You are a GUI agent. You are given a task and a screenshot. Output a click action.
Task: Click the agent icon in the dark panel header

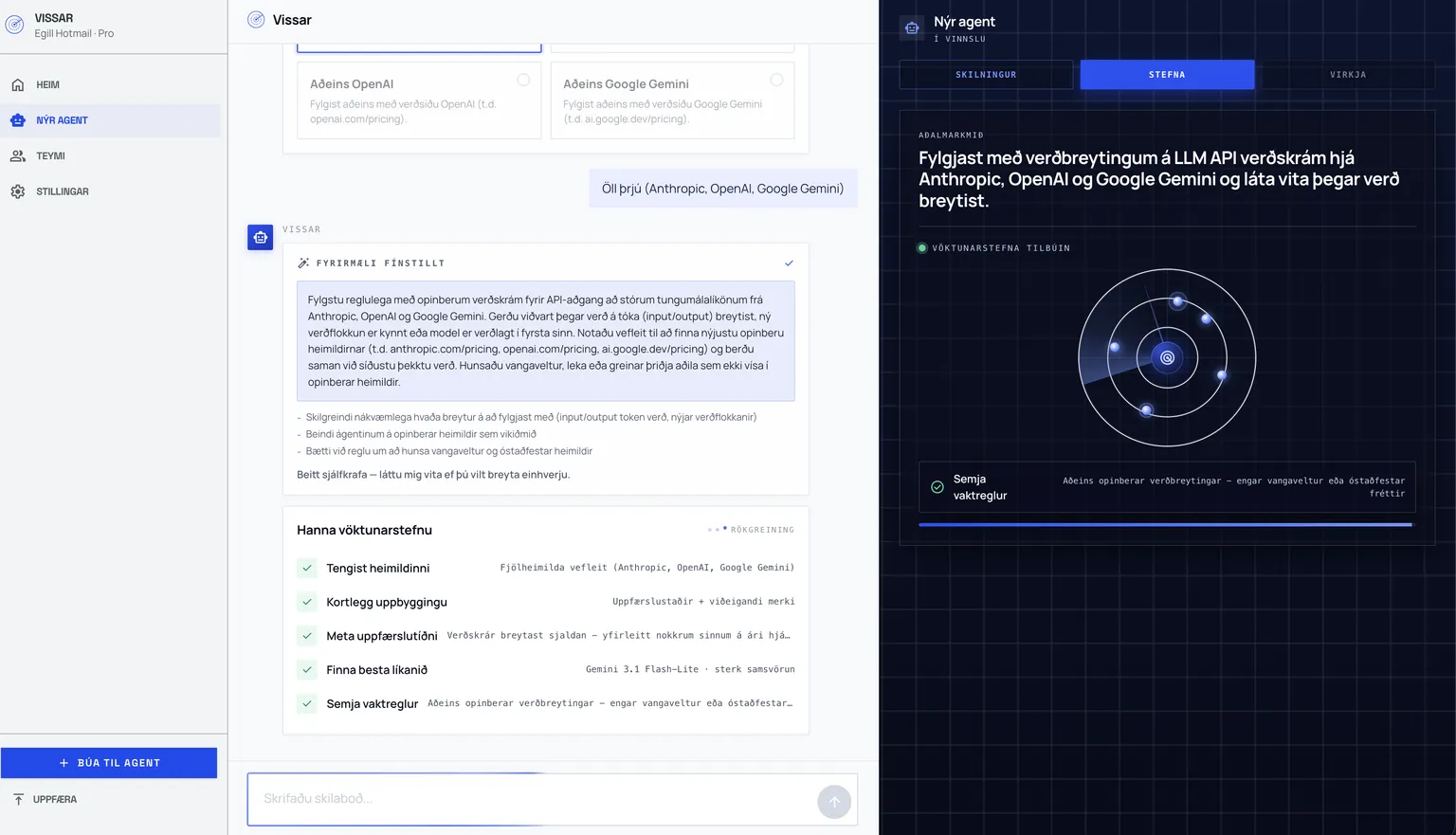pos(912,28)
